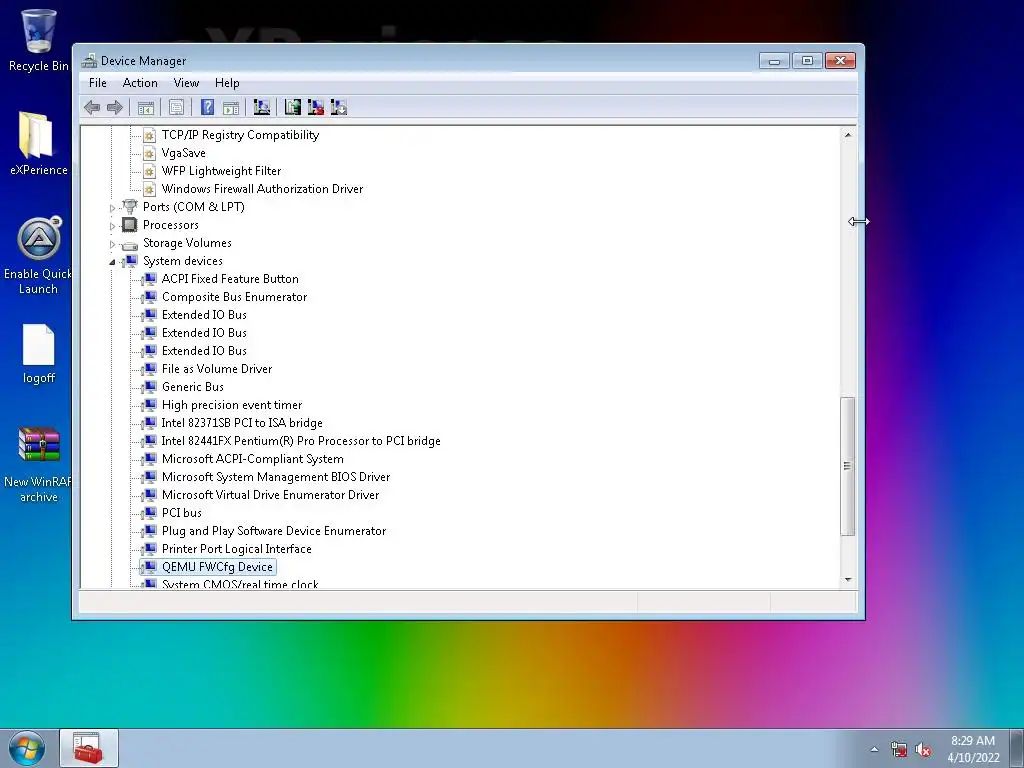Open the Help menu

[227, 83]
